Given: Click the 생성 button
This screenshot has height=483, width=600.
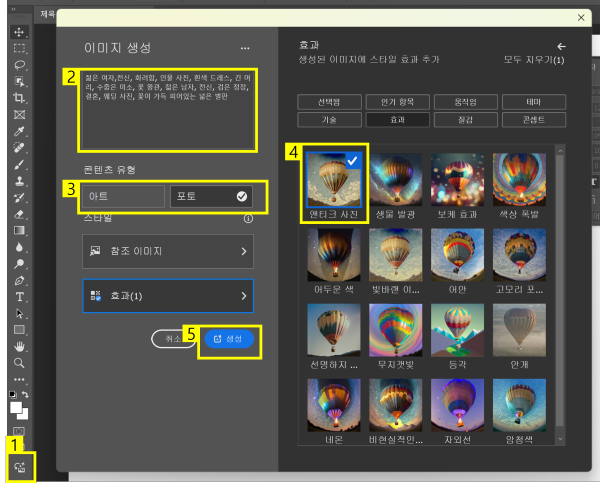Looking at the screenshot, I should [x=229, y=339].
